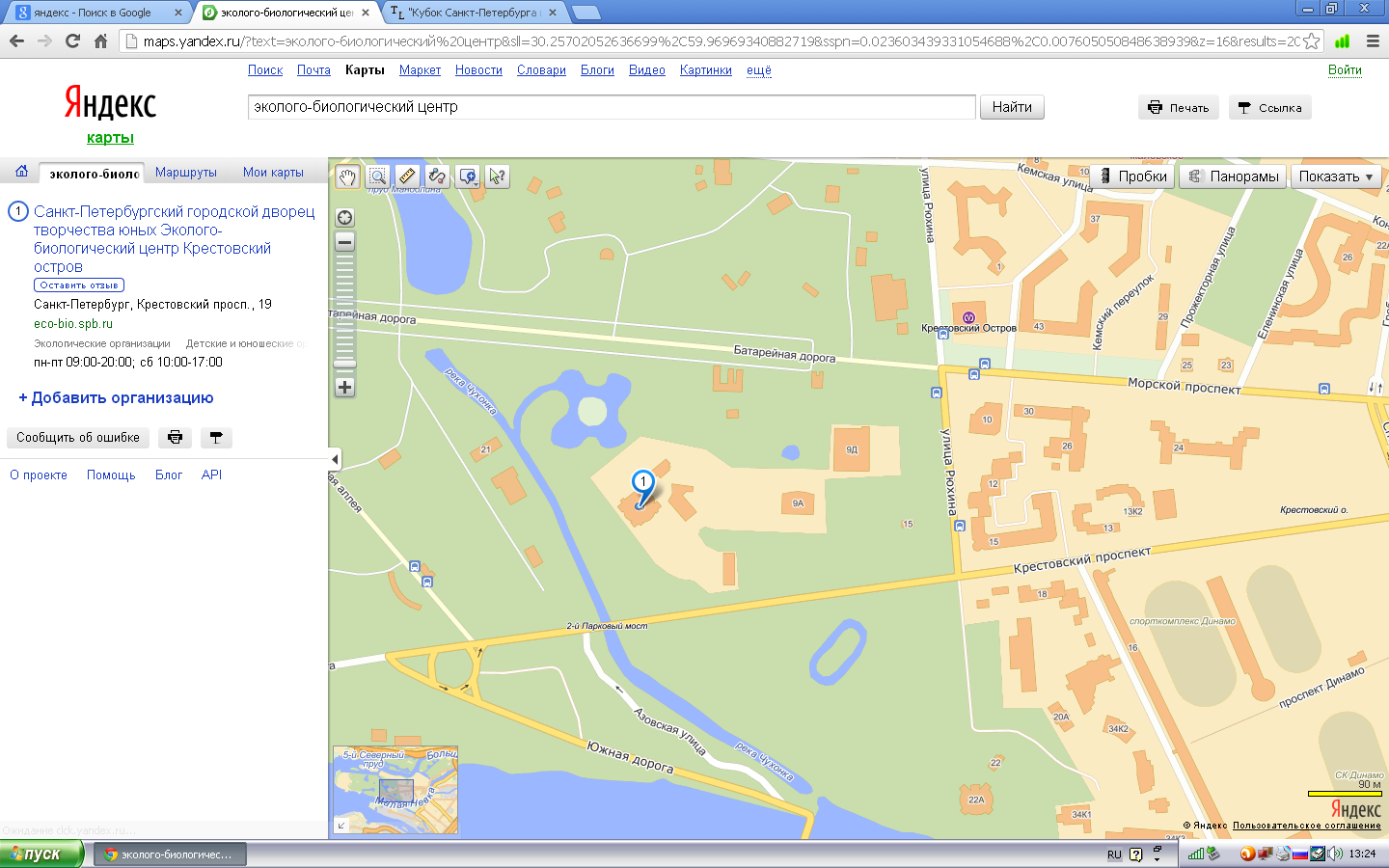Click the link icon next to sidebar printer
Image resolution: width=1389 pixels, height=868 pixels.
point(216,438)
